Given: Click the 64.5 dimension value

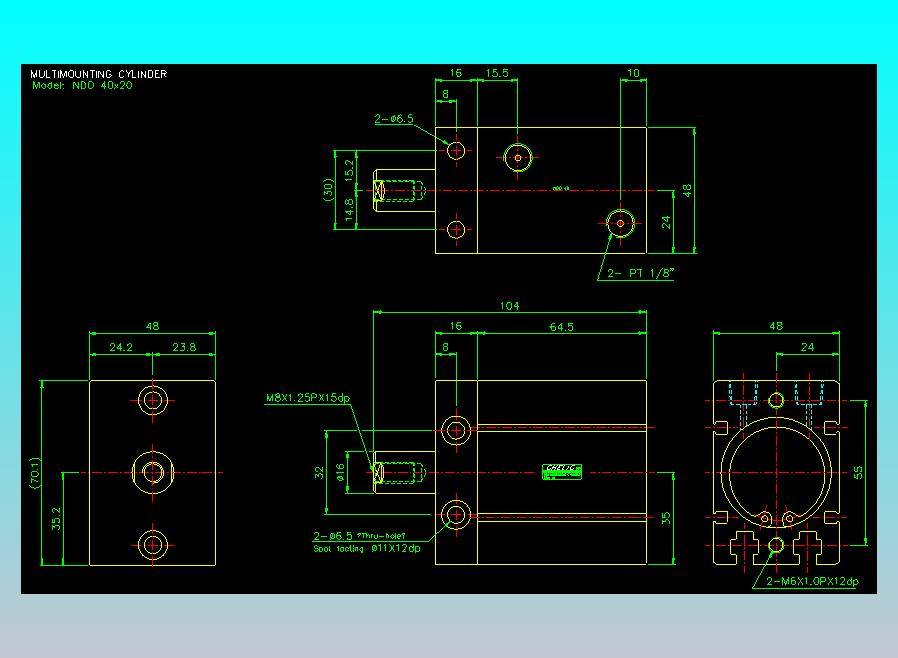Looking at the screenshot, I should [x=561, y=327].
